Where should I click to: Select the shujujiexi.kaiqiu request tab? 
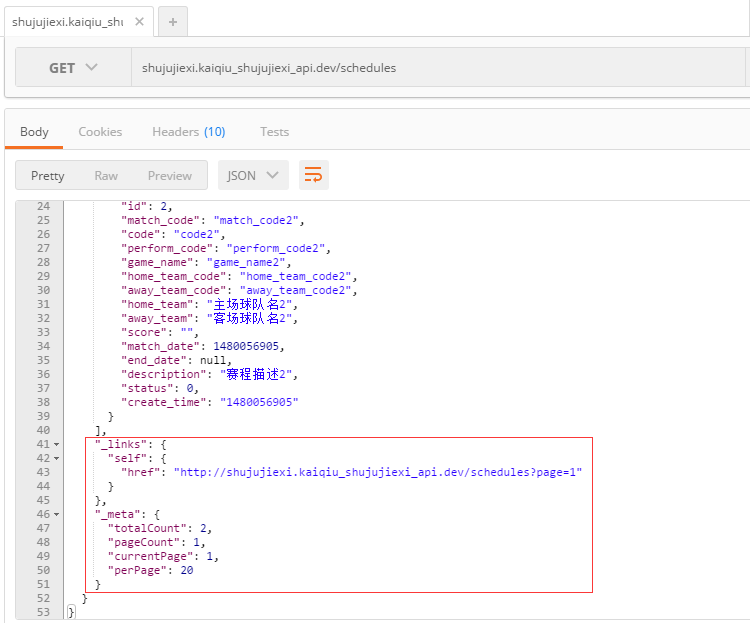66,21
